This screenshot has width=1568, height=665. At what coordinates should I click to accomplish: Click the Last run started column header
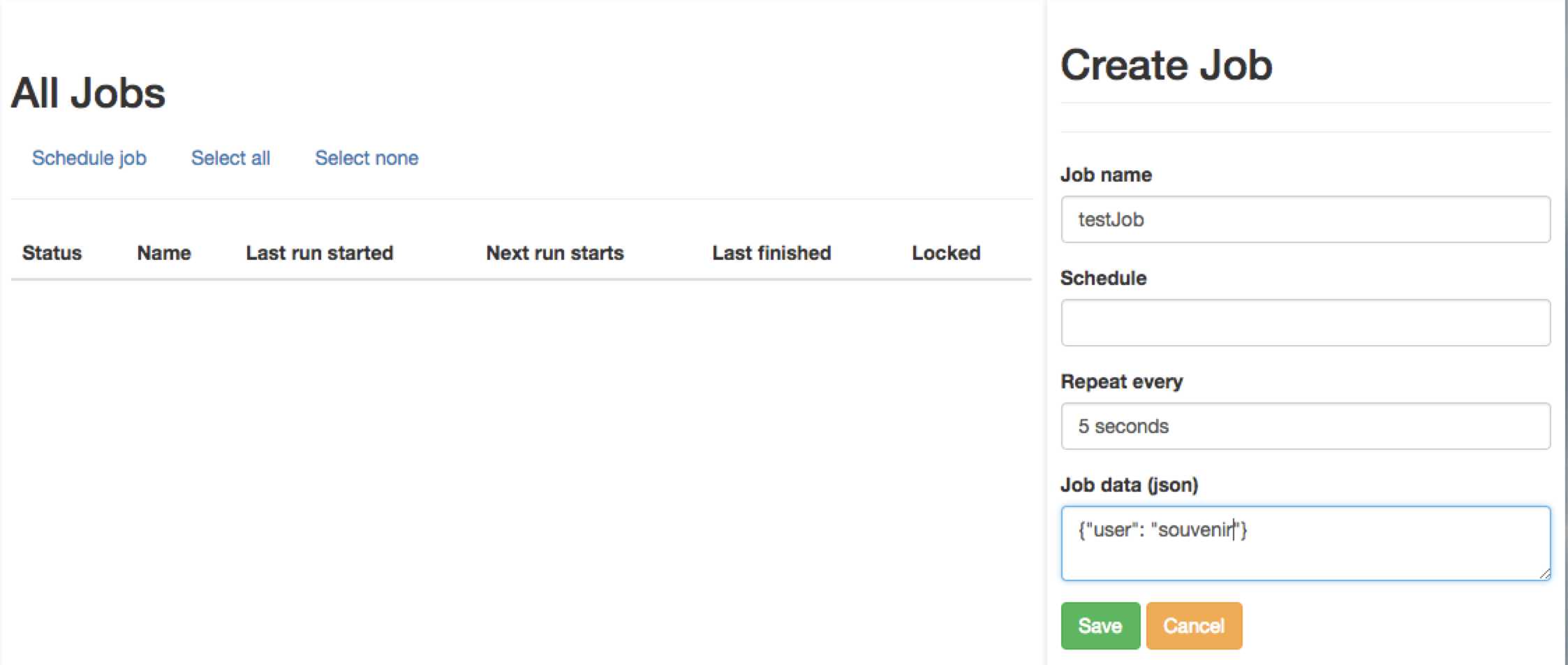(320, 253)
